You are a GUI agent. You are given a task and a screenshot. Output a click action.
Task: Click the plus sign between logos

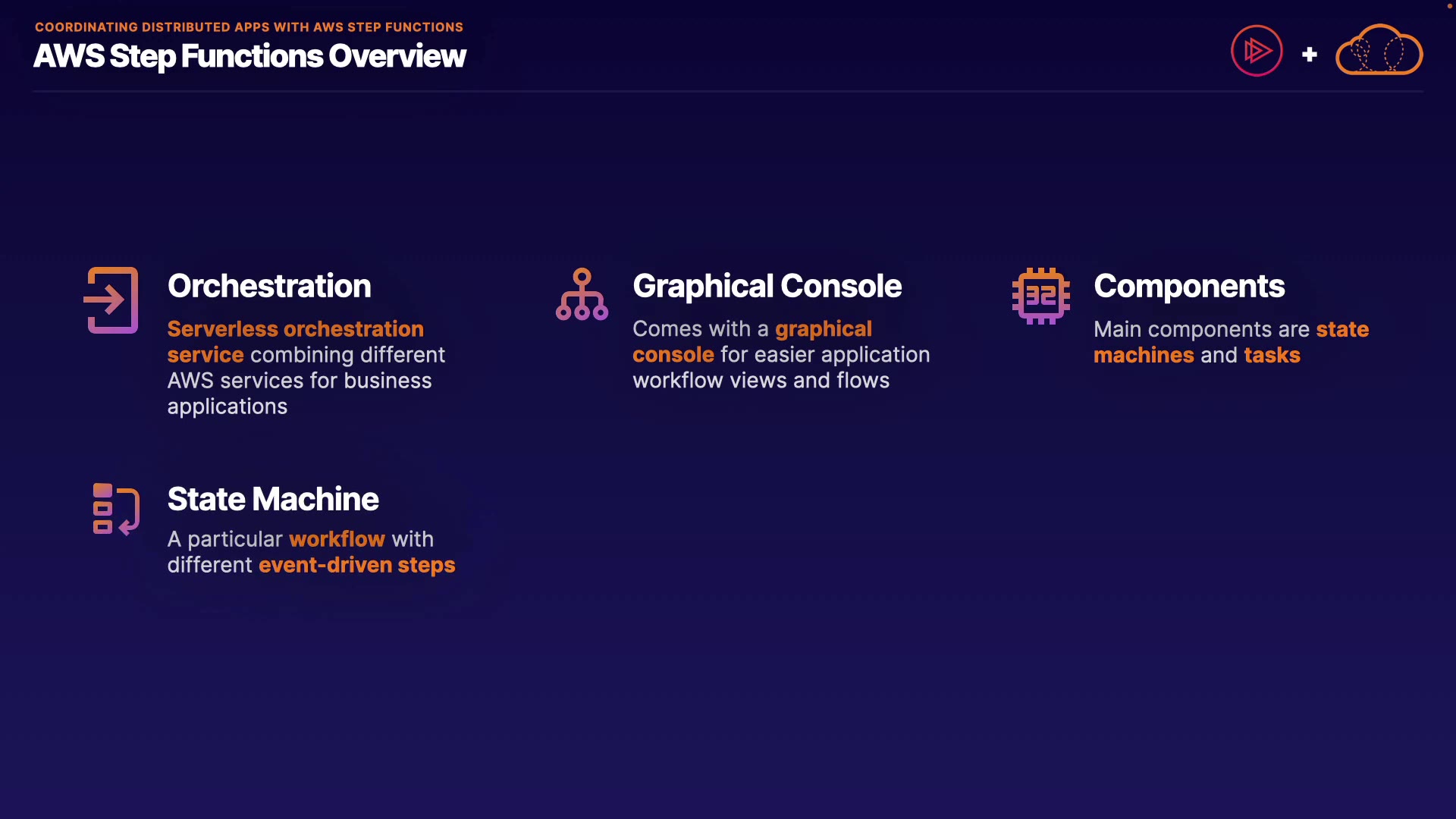click(x=1309, y=55)
